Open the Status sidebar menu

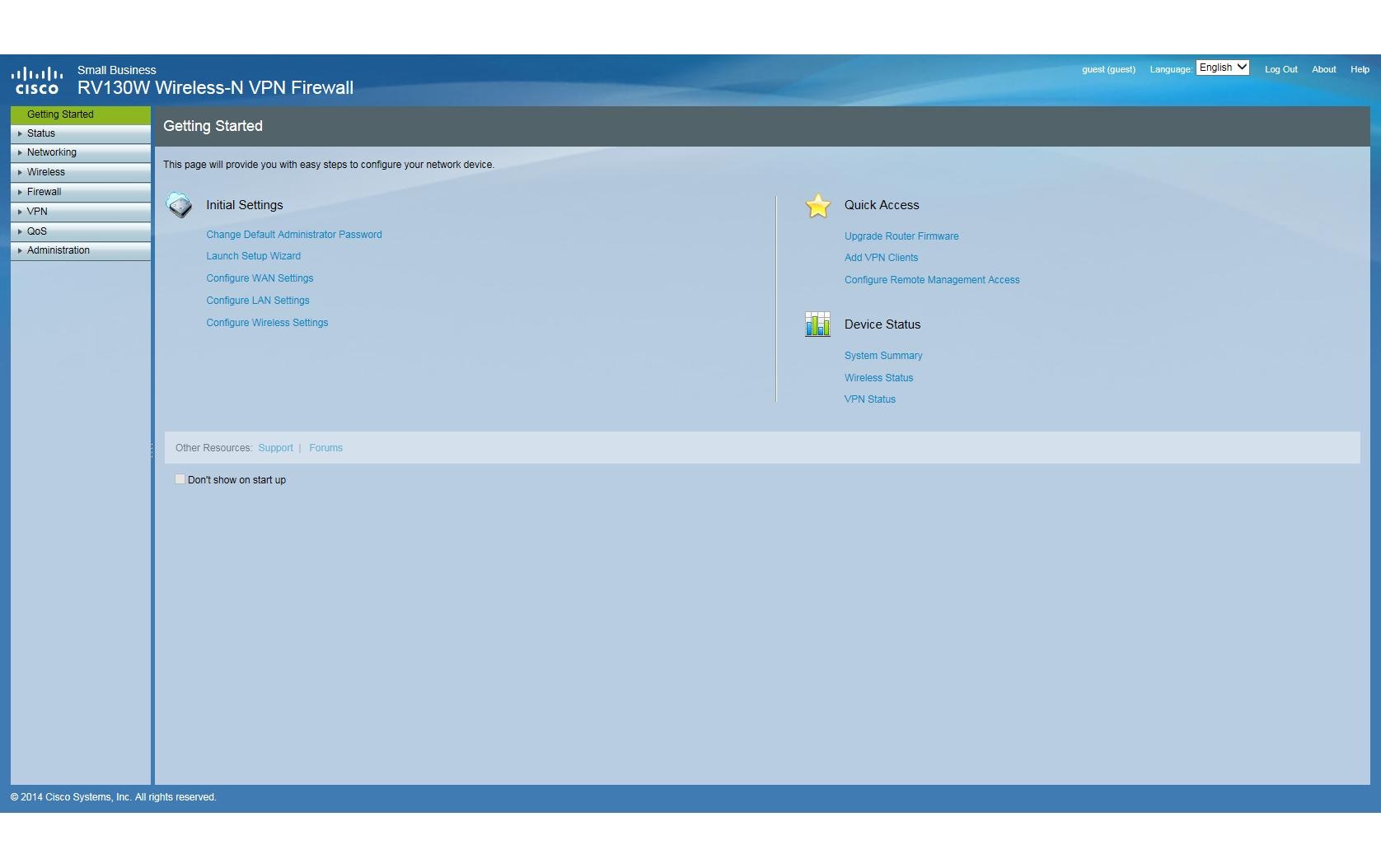point(81,133)
